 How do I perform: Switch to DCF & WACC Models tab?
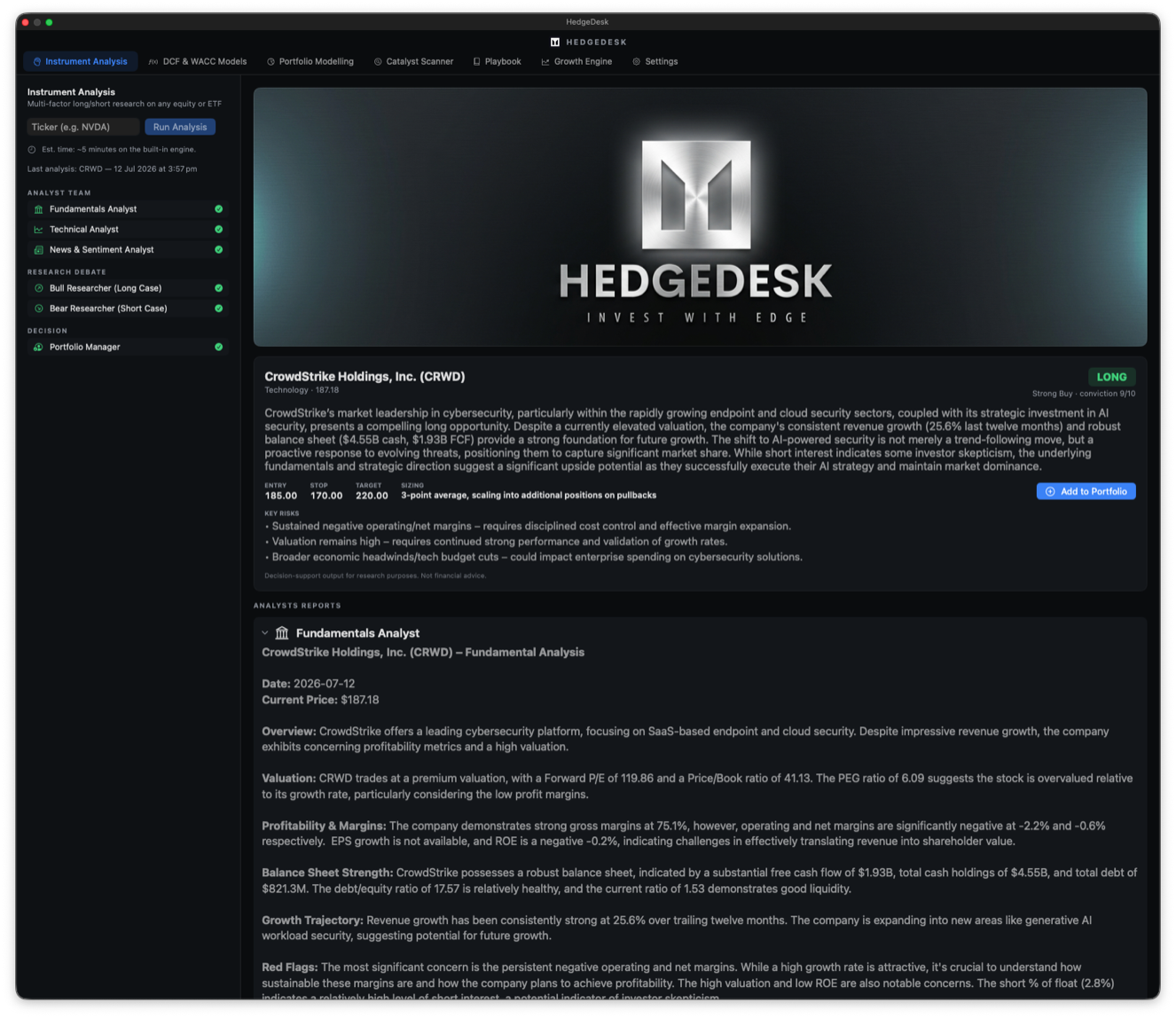[197, 61]
